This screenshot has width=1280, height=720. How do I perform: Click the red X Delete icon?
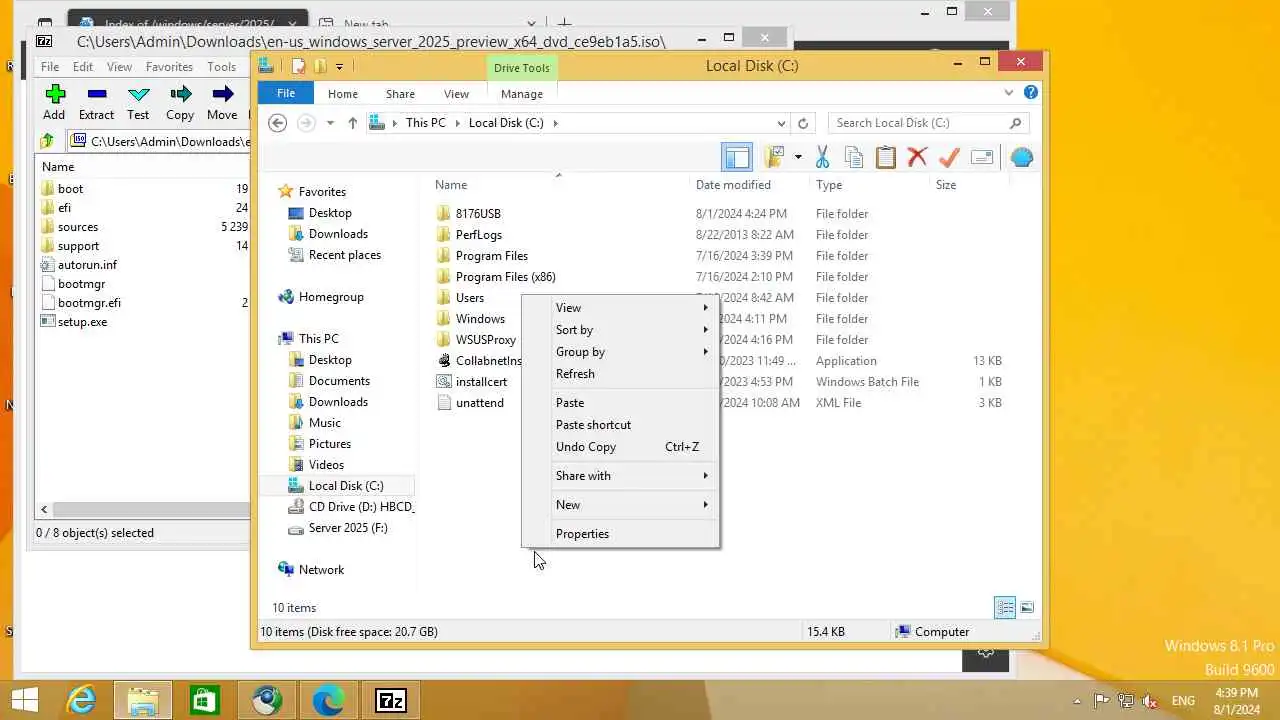click(x=917, y=157)
